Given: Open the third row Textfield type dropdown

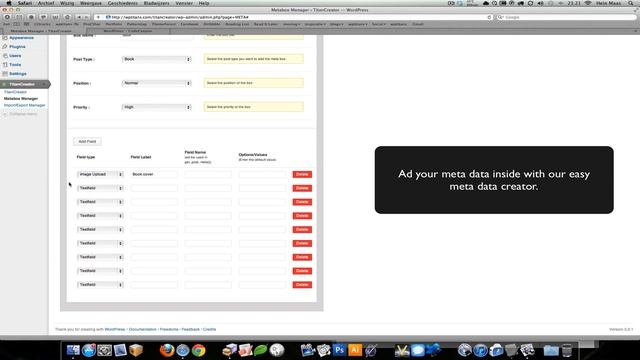Looking at the screenshot, I should point(100,202).
